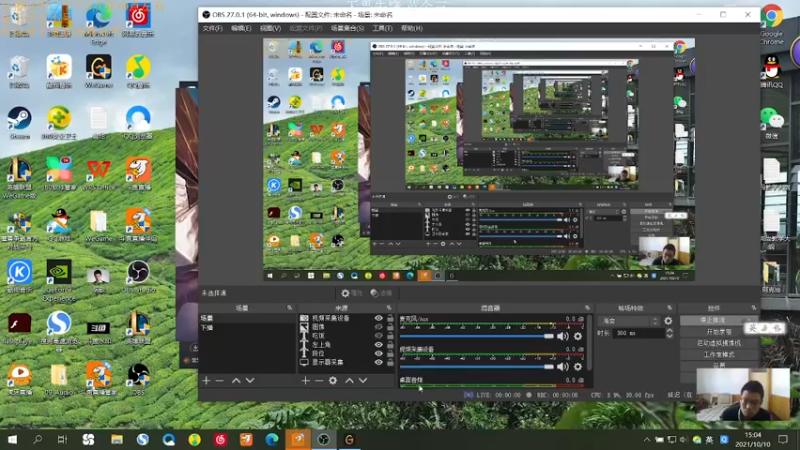Open Windows Start menu

coord(12,439)
